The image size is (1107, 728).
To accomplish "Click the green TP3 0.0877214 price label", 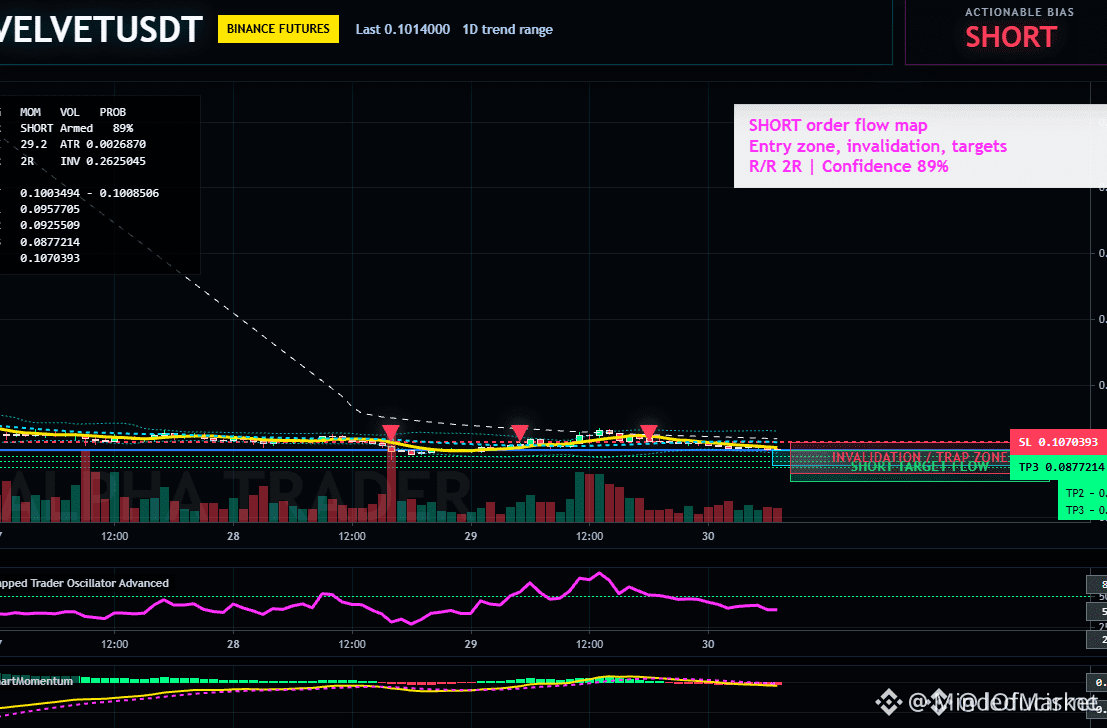I will pos(1058,467).
